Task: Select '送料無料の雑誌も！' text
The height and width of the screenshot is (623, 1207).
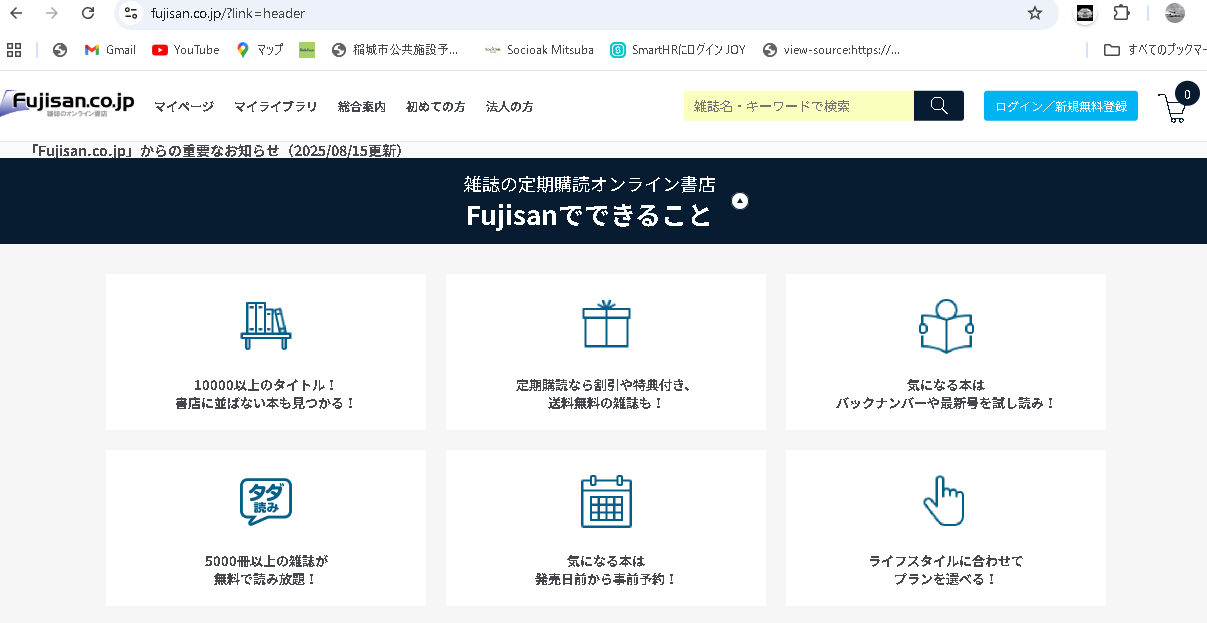Action: (606, 404)
